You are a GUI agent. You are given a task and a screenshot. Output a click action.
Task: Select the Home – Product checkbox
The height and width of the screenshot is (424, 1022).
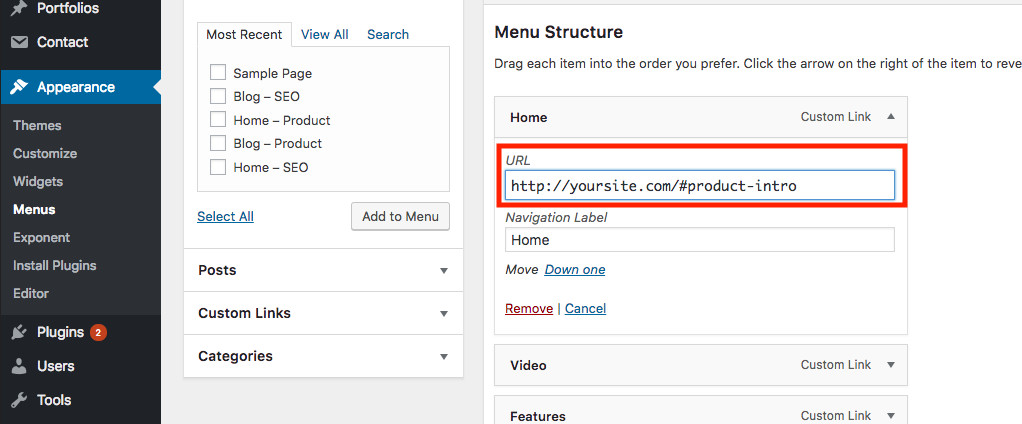pyautogui.click(x=218, y=120)
